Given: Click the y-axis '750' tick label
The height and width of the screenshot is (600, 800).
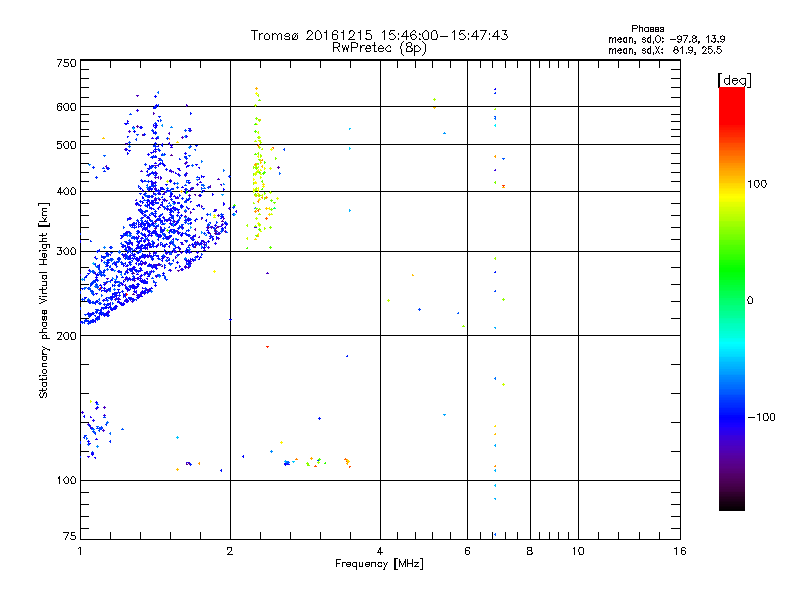Looking at the screenshot, I should pyautogui.click(x=66, y=63).
